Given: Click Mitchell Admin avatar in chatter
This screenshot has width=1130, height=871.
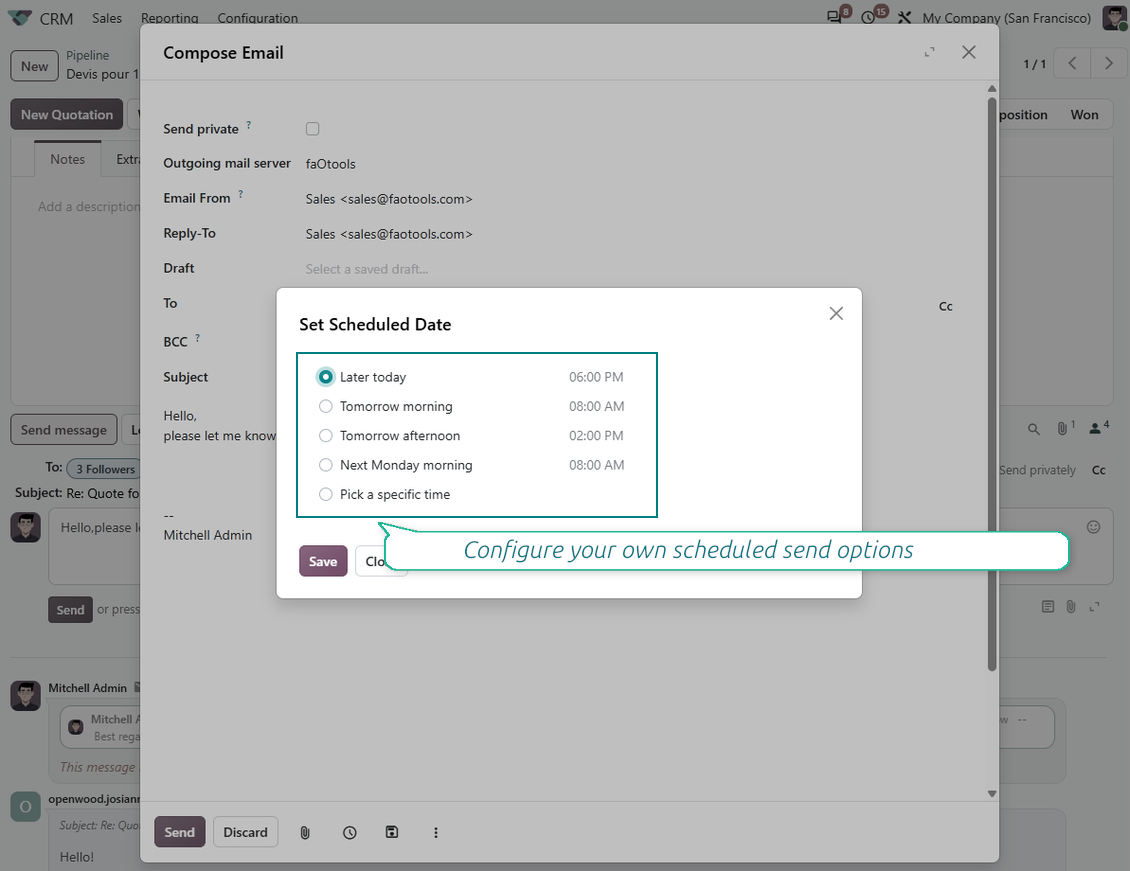Looking at the screenshot, I should pos(25,695).
